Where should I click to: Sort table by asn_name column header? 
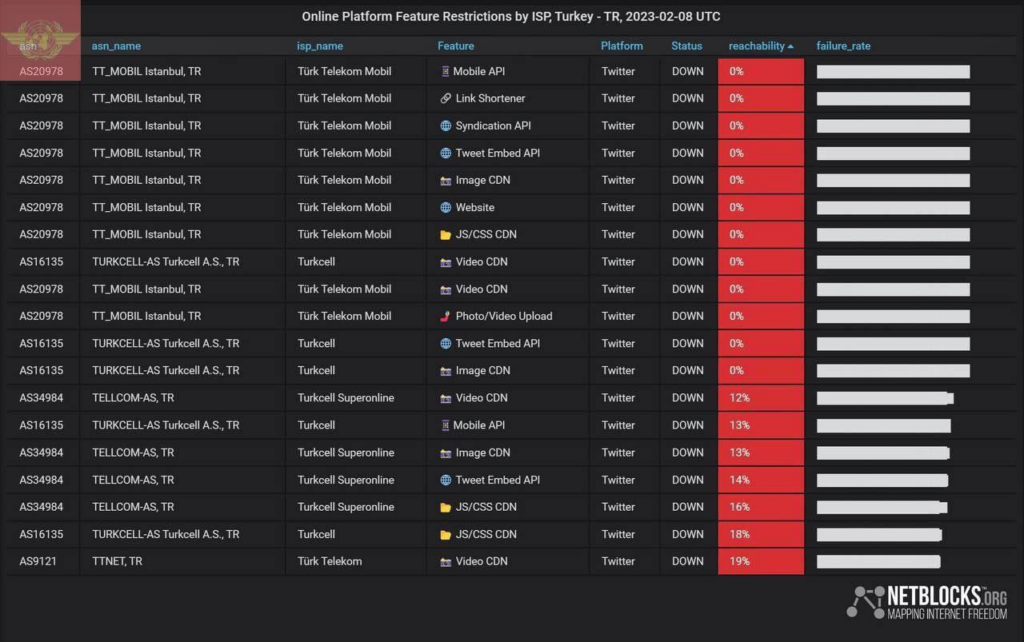point(116,46)
